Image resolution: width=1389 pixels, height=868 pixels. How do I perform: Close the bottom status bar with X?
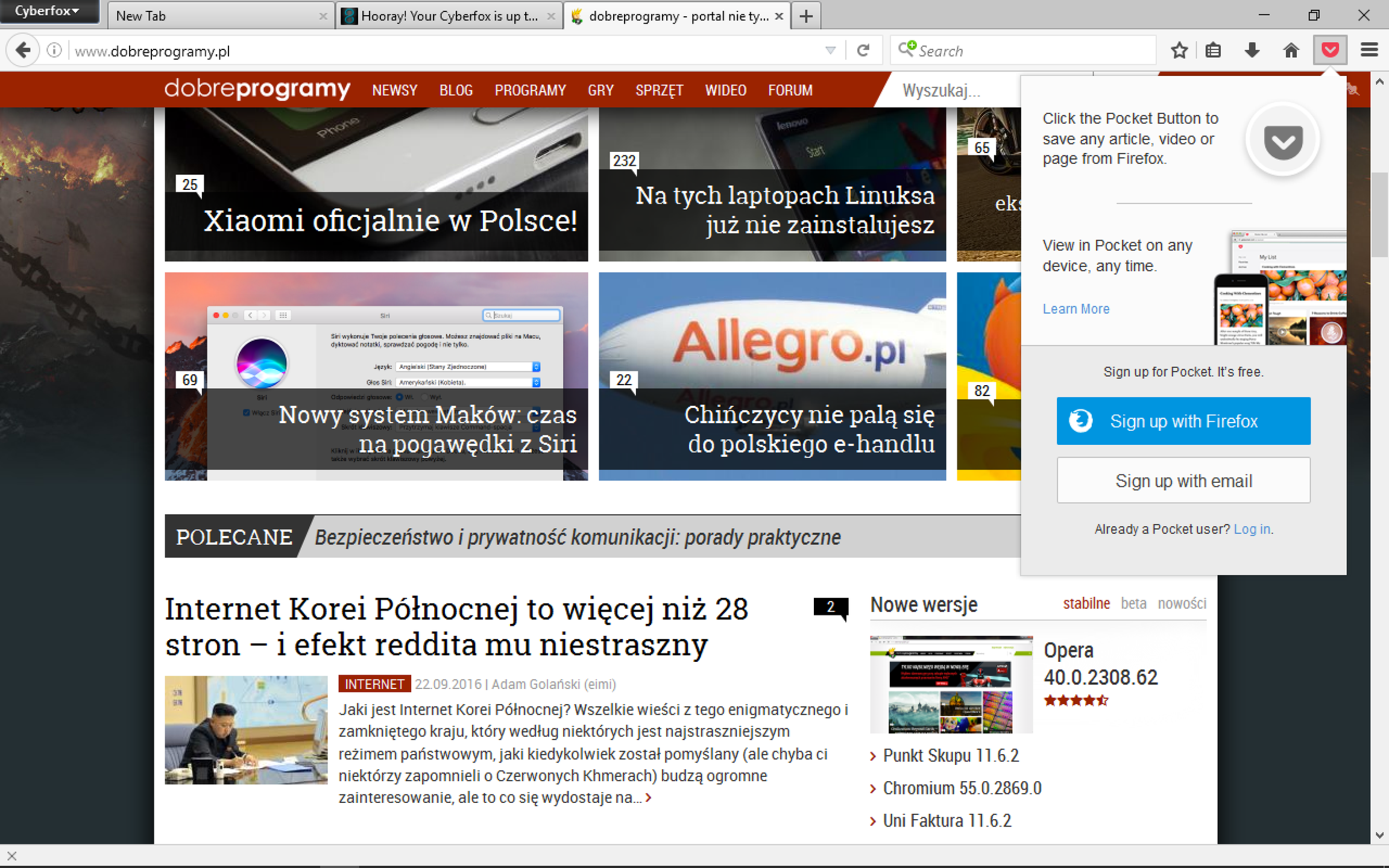(x=11, y=856)
